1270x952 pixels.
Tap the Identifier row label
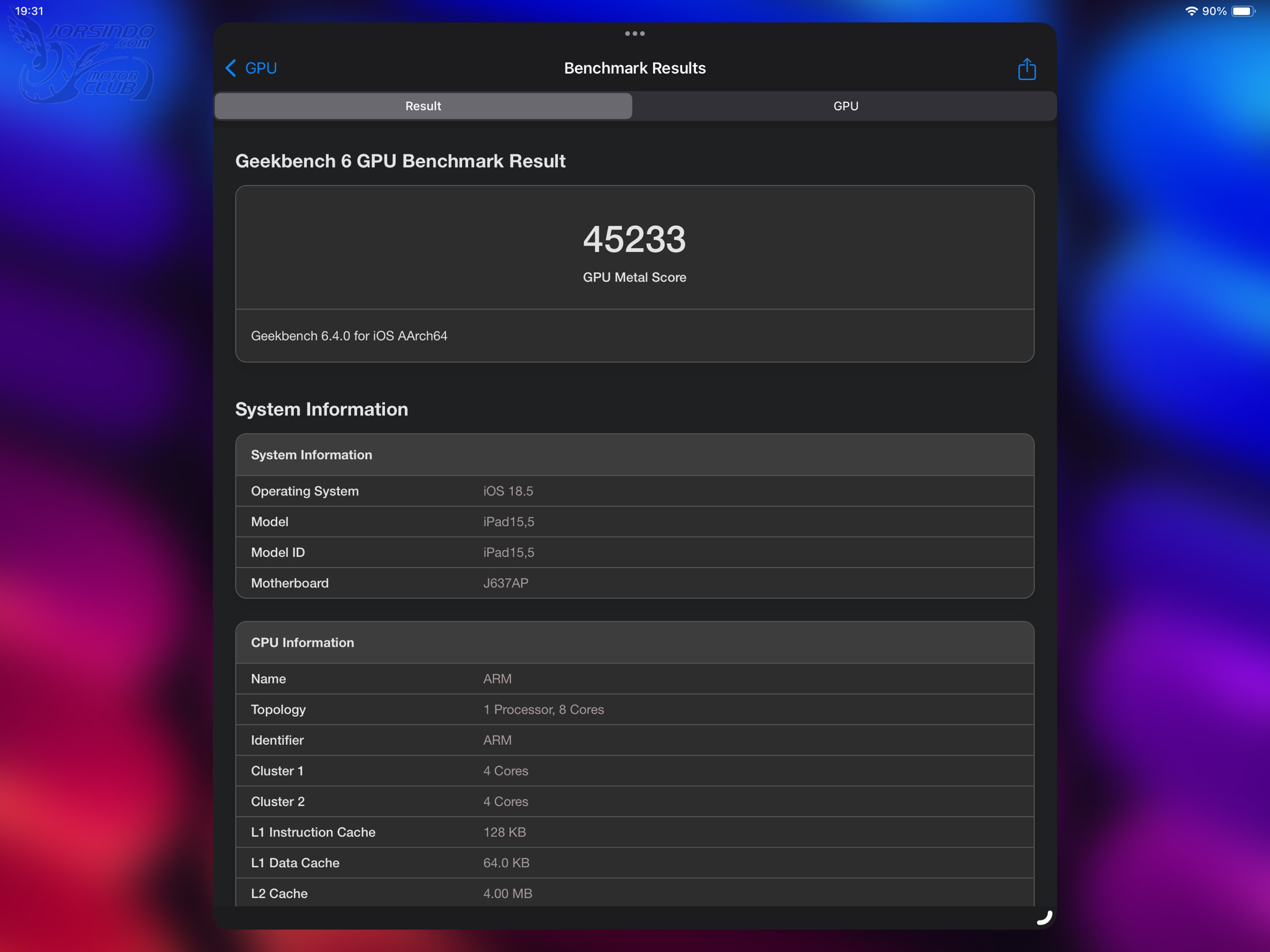pyautogui.click(x=277, y=741)
